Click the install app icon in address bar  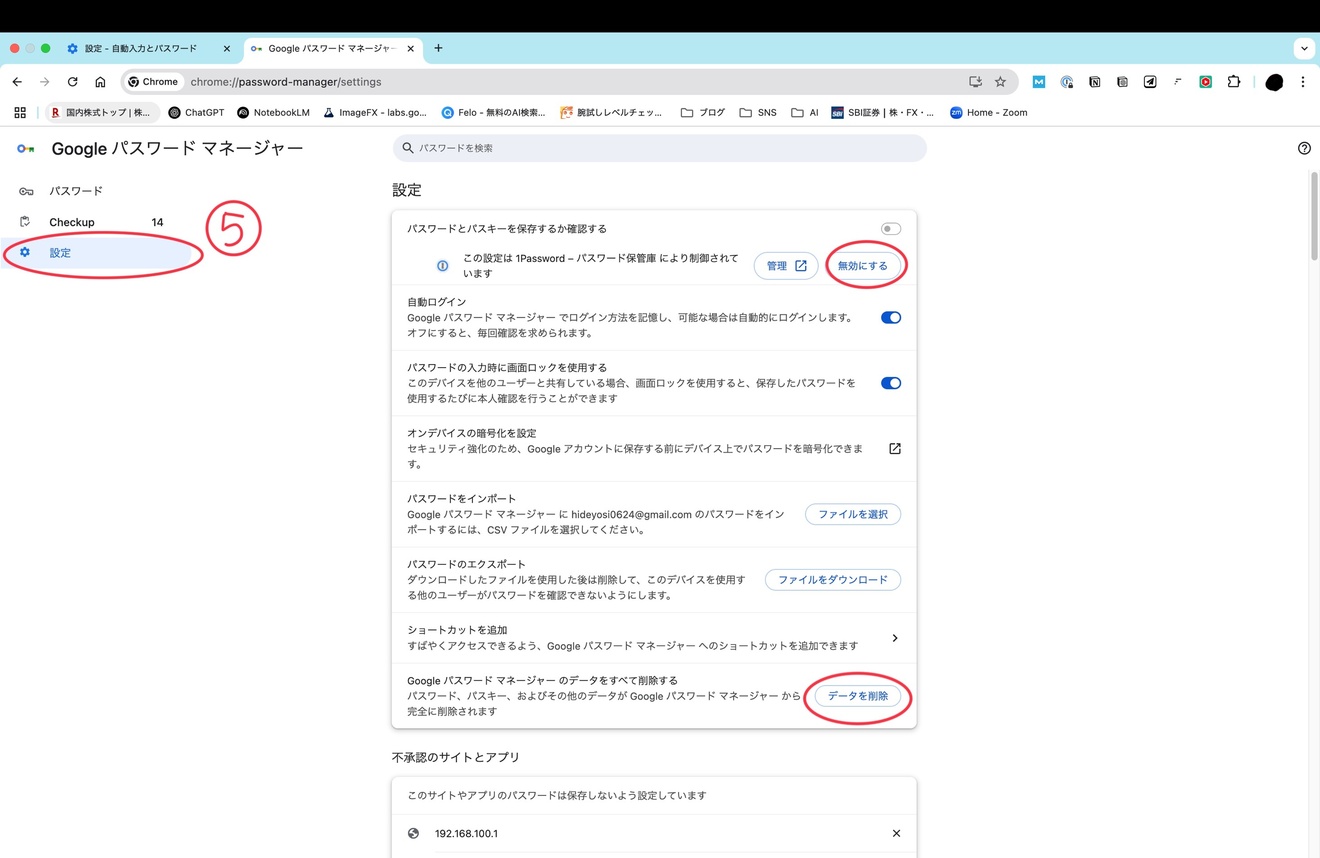click(975, 82)
